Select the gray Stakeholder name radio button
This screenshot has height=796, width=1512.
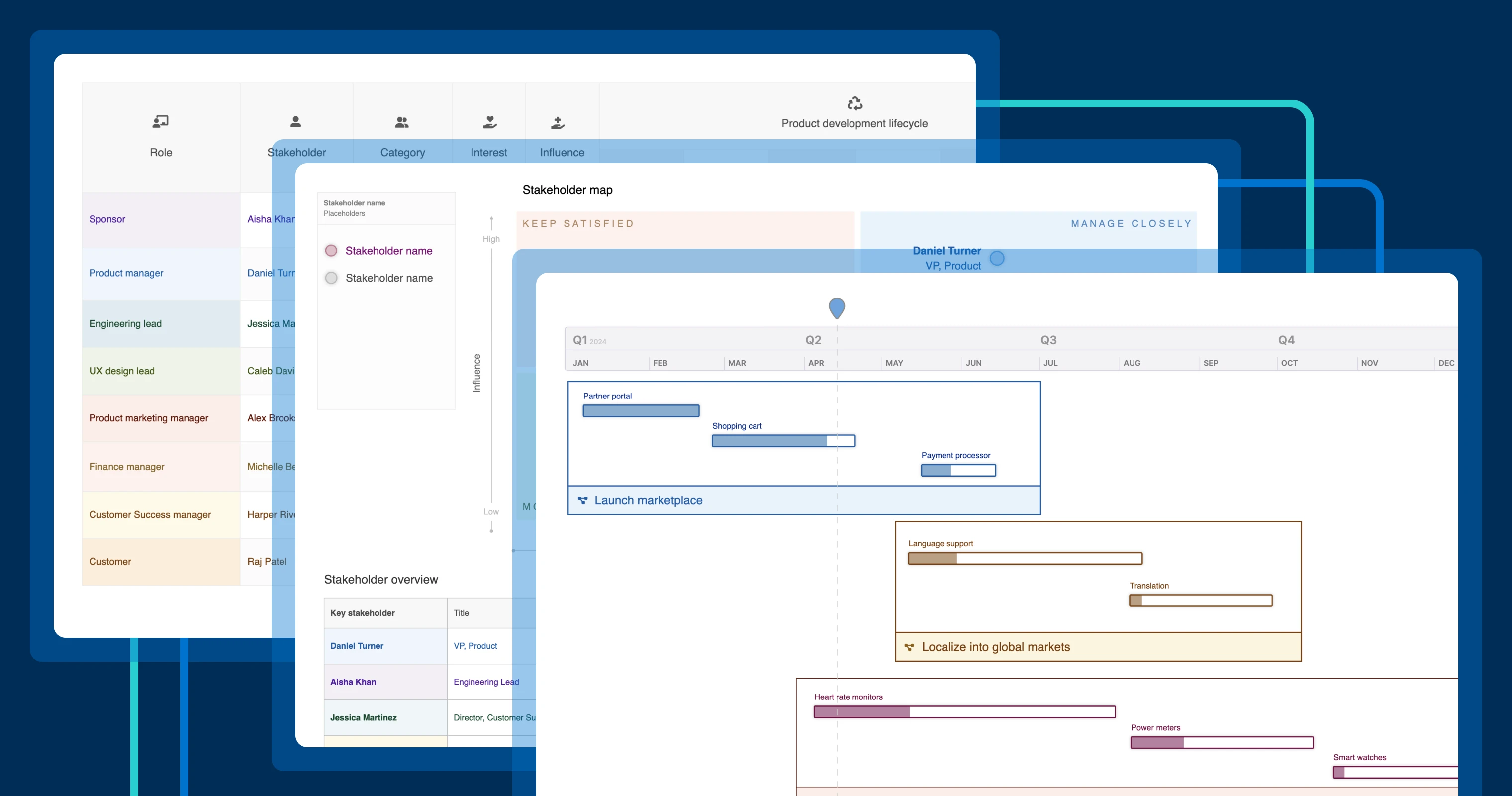coord(331,277)
